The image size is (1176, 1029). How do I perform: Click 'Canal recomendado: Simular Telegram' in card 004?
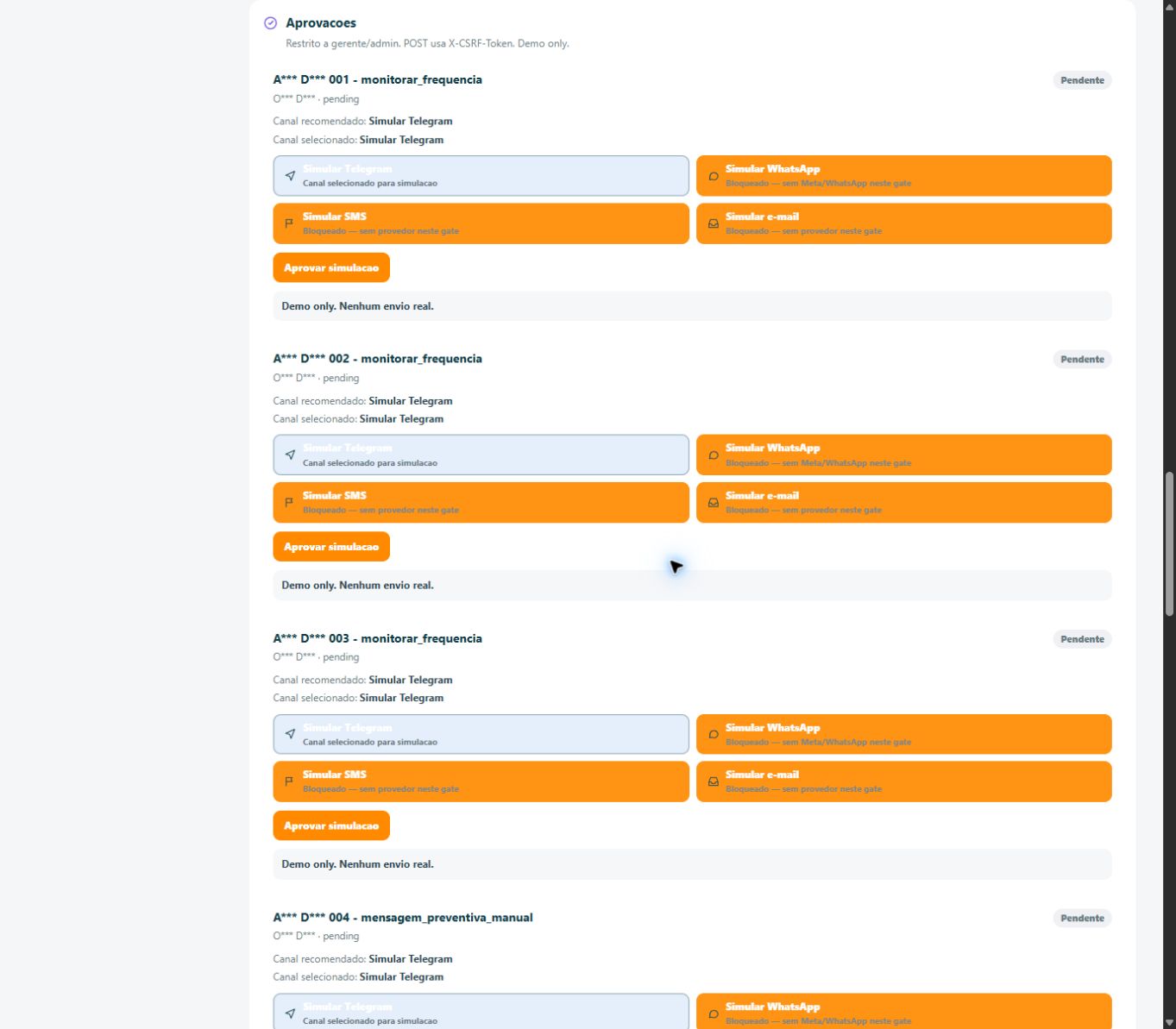tap(362, 959)
